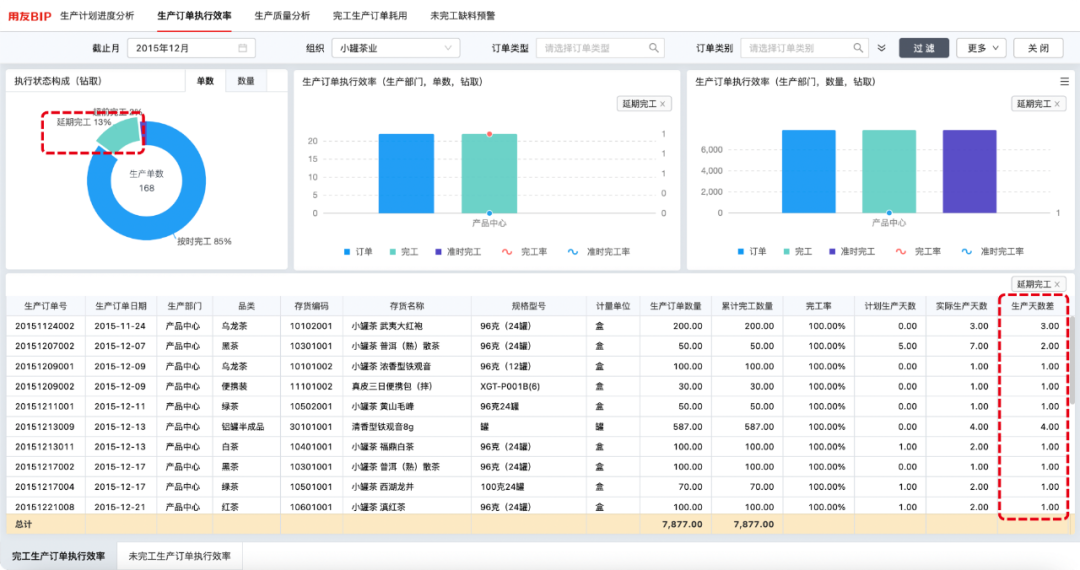Toggle 准时完工 legend in 数量 chart
Screen dimensions: 1080x570
coord(852,252)
